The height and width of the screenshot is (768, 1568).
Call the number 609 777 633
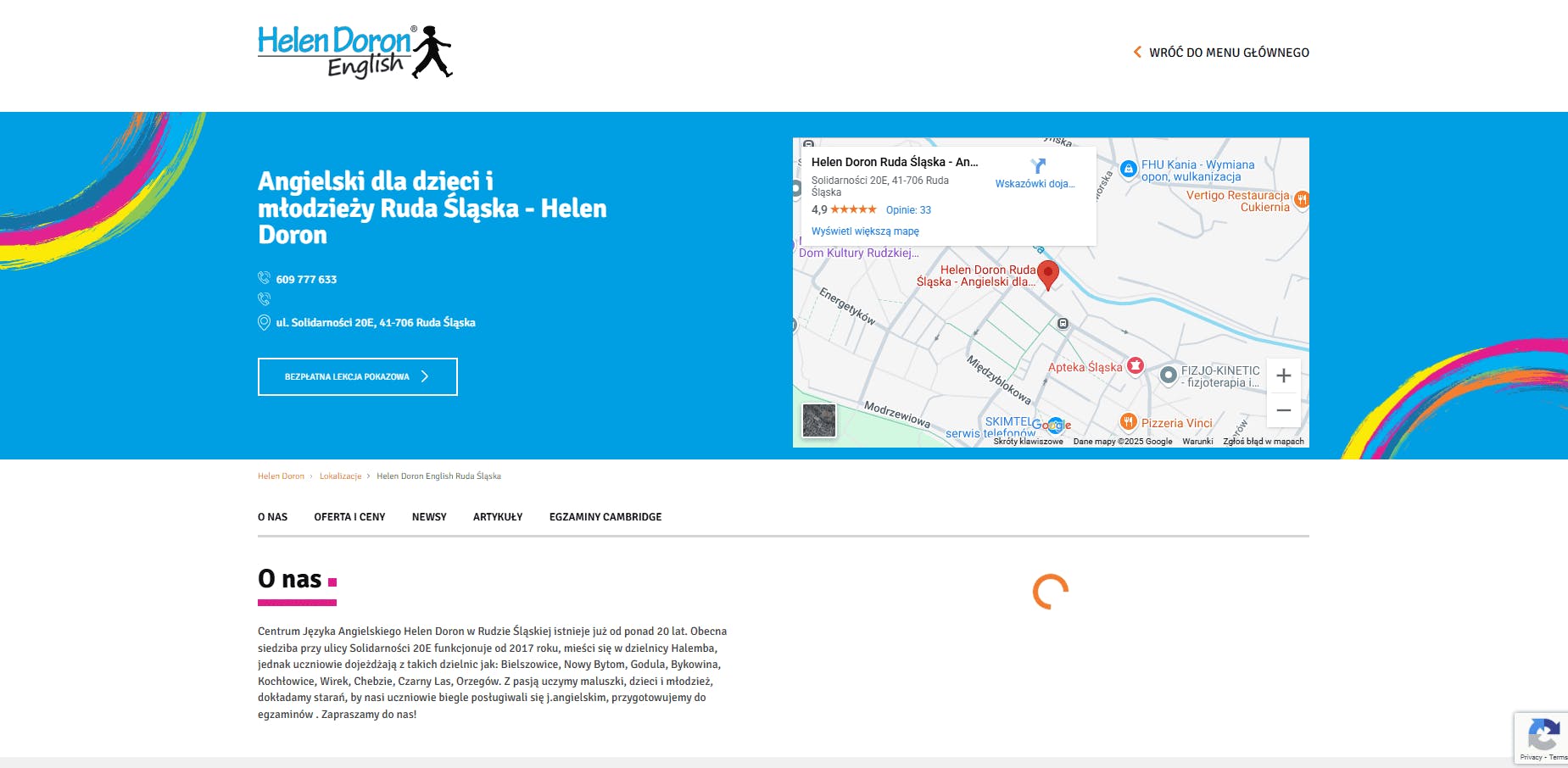[306, 280]
